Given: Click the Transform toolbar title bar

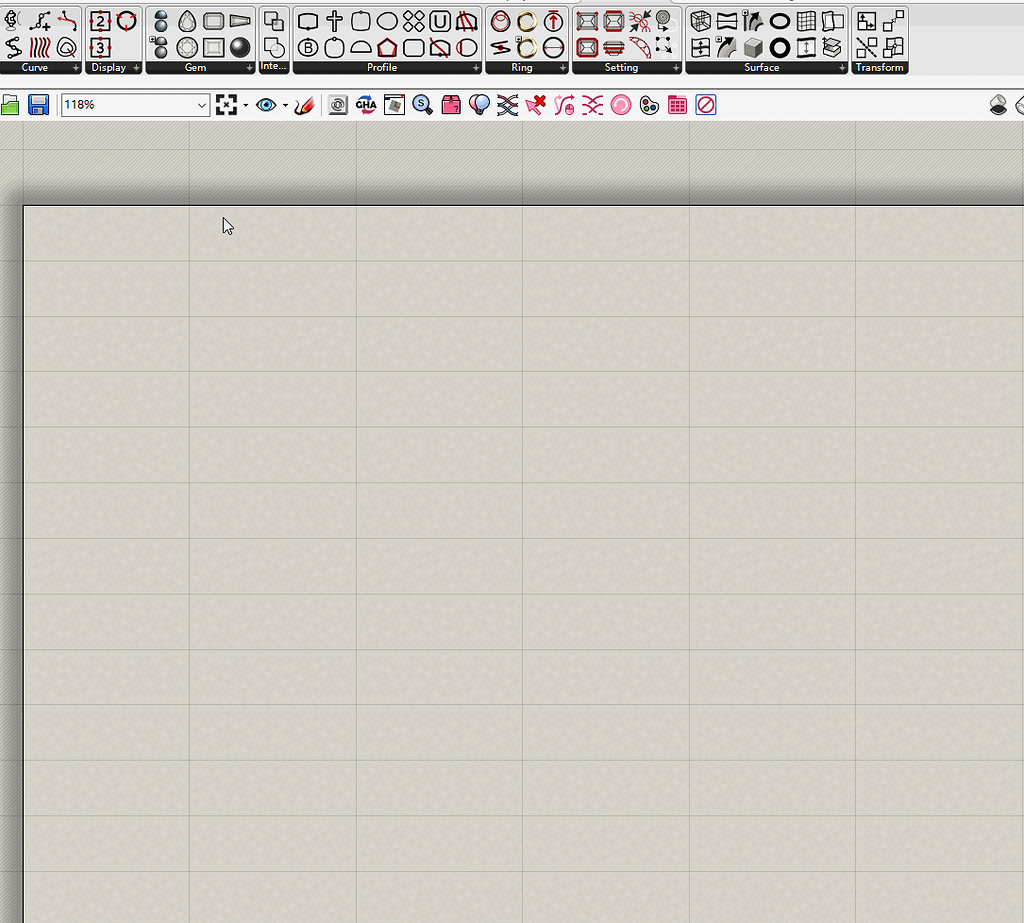Looking at the screenshot, I should 880,67.
